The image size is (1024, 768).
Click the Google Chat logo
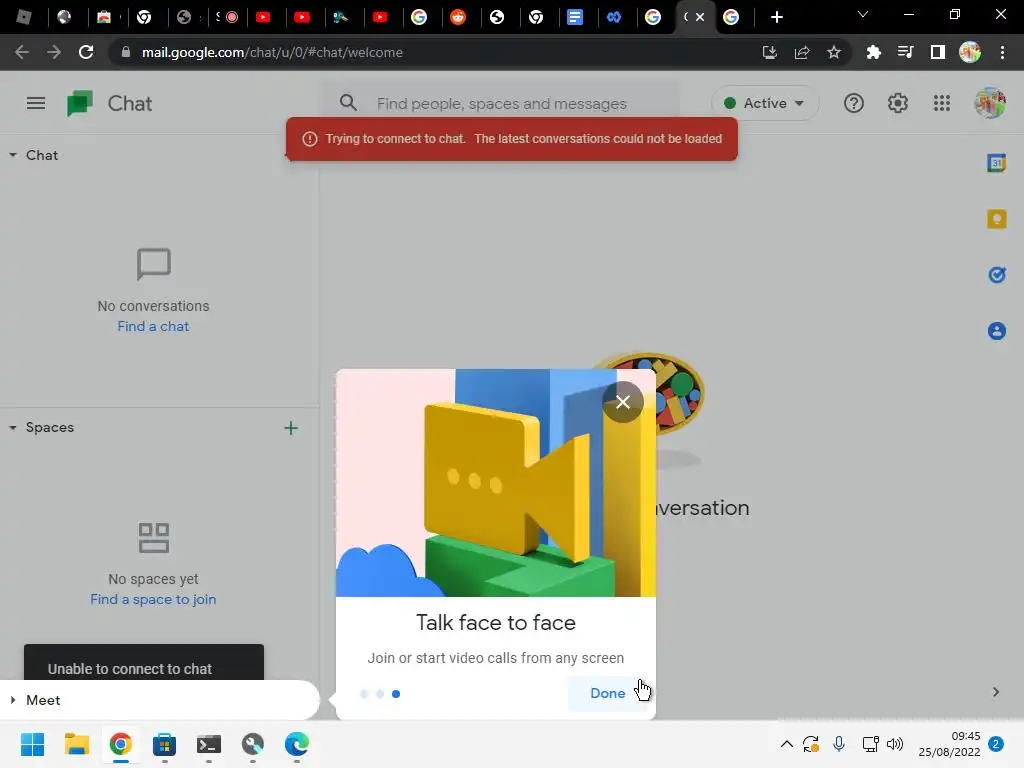[x=80, y=103]
